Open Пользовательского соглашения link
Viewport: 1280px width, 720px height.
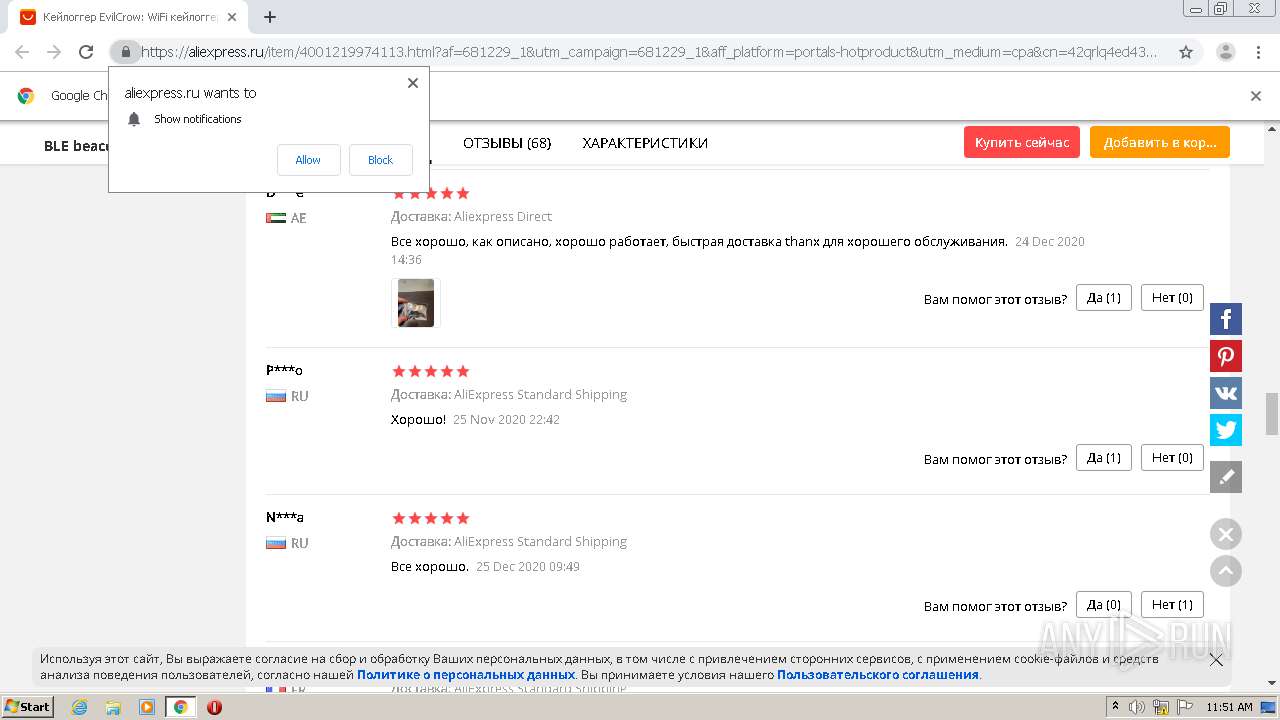878,675
